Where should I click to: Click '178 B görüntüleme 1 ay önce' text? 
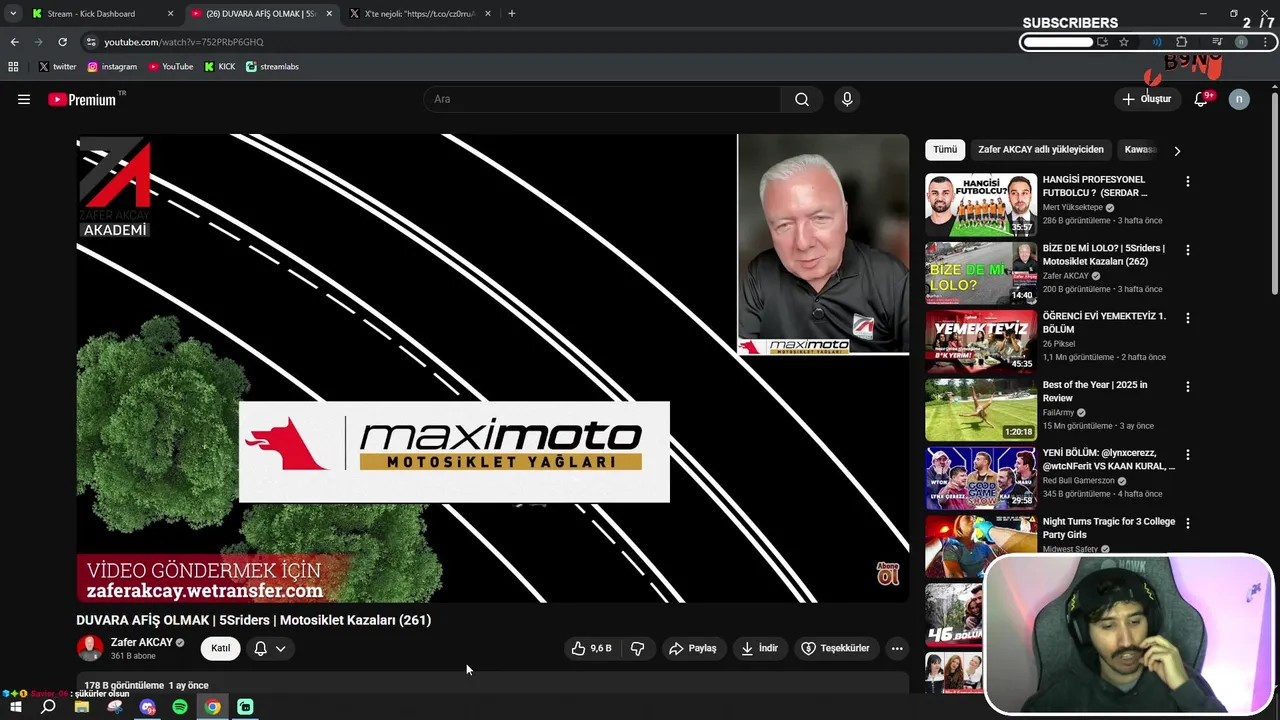pyautogui.click(x=146, y=686)
